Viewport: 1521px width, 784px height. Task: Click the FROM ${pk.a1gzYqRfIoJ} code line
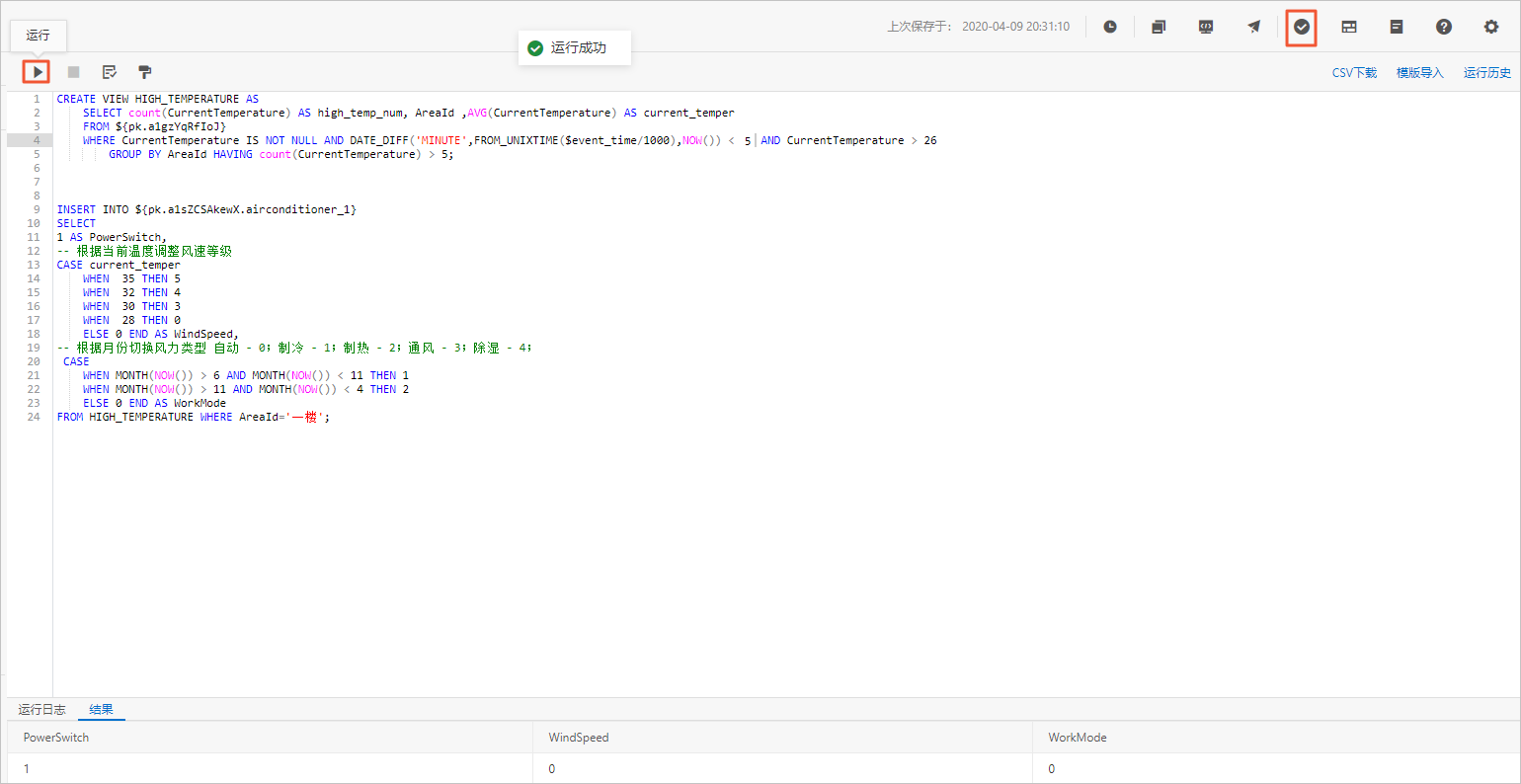click(x=154, y=126)
